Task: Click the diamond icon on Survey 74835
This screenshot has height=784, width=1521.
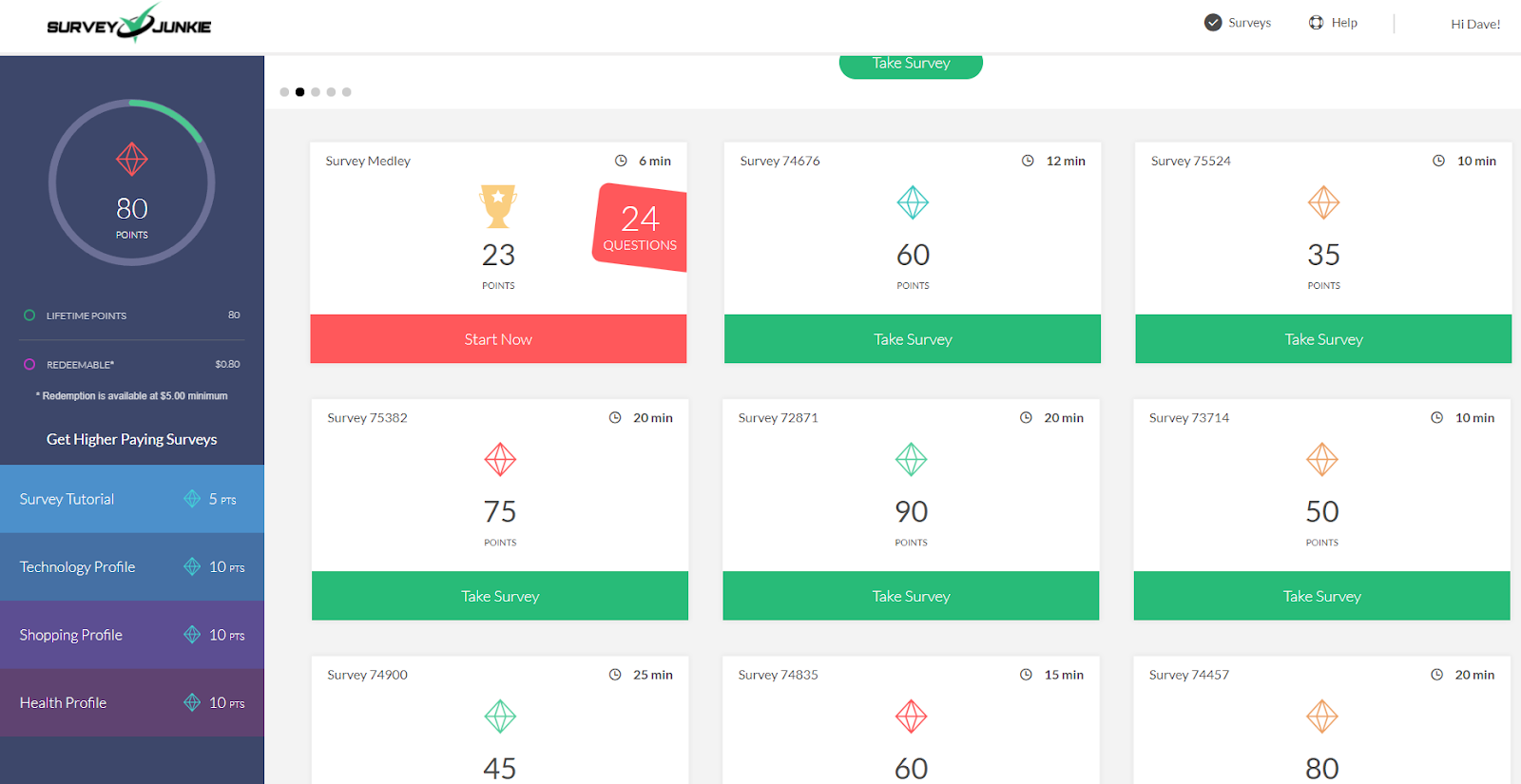Action: 911,717
